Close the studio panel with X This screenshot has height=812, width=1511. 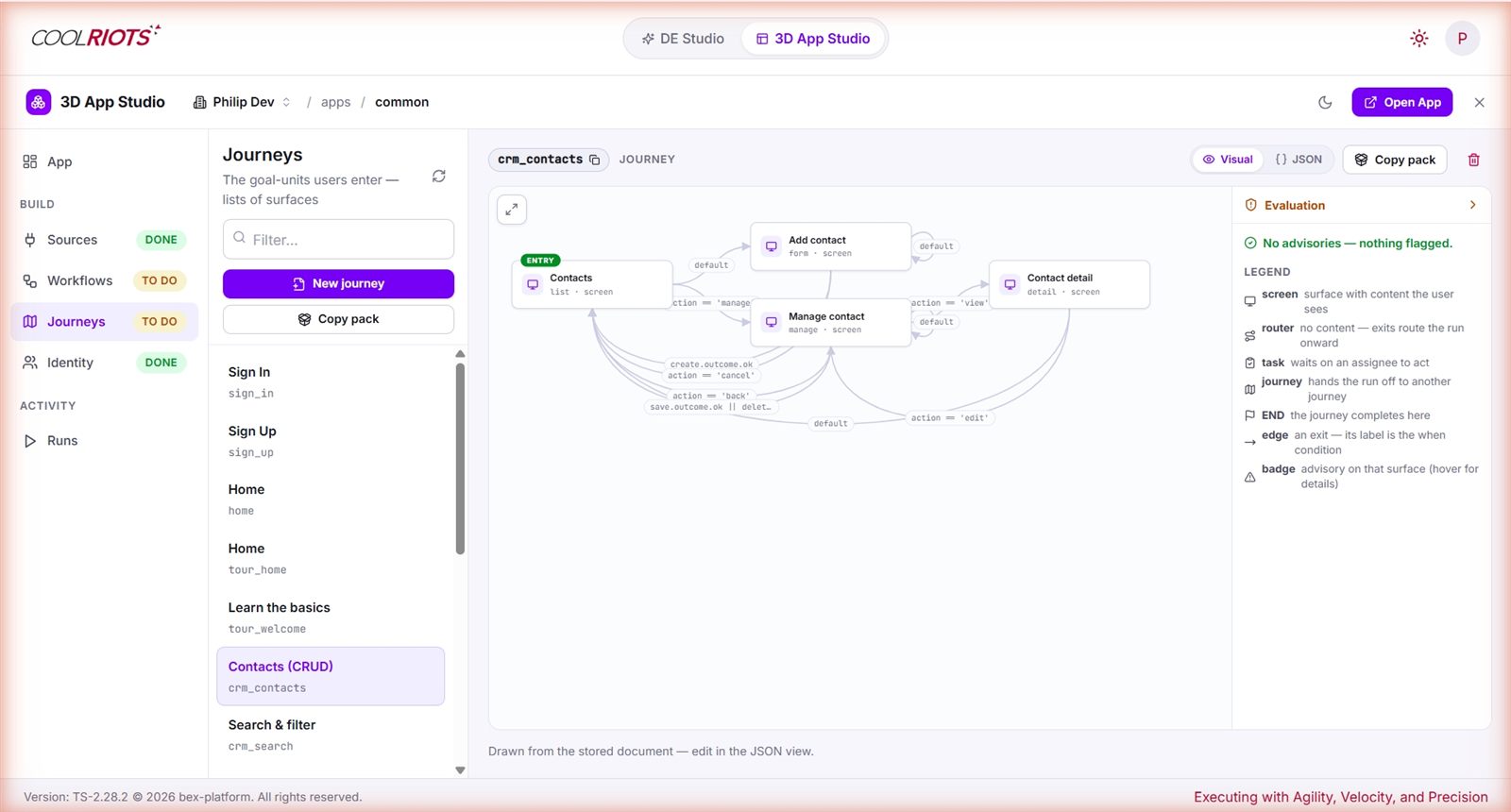click(1479, 102)
